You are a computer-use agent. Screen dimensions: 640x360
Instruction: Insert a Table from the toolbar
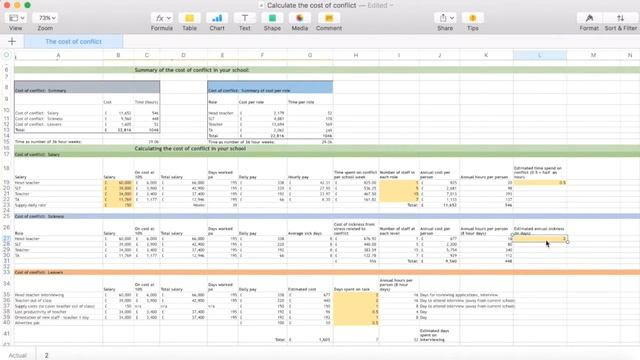click(x=189, y=18)
